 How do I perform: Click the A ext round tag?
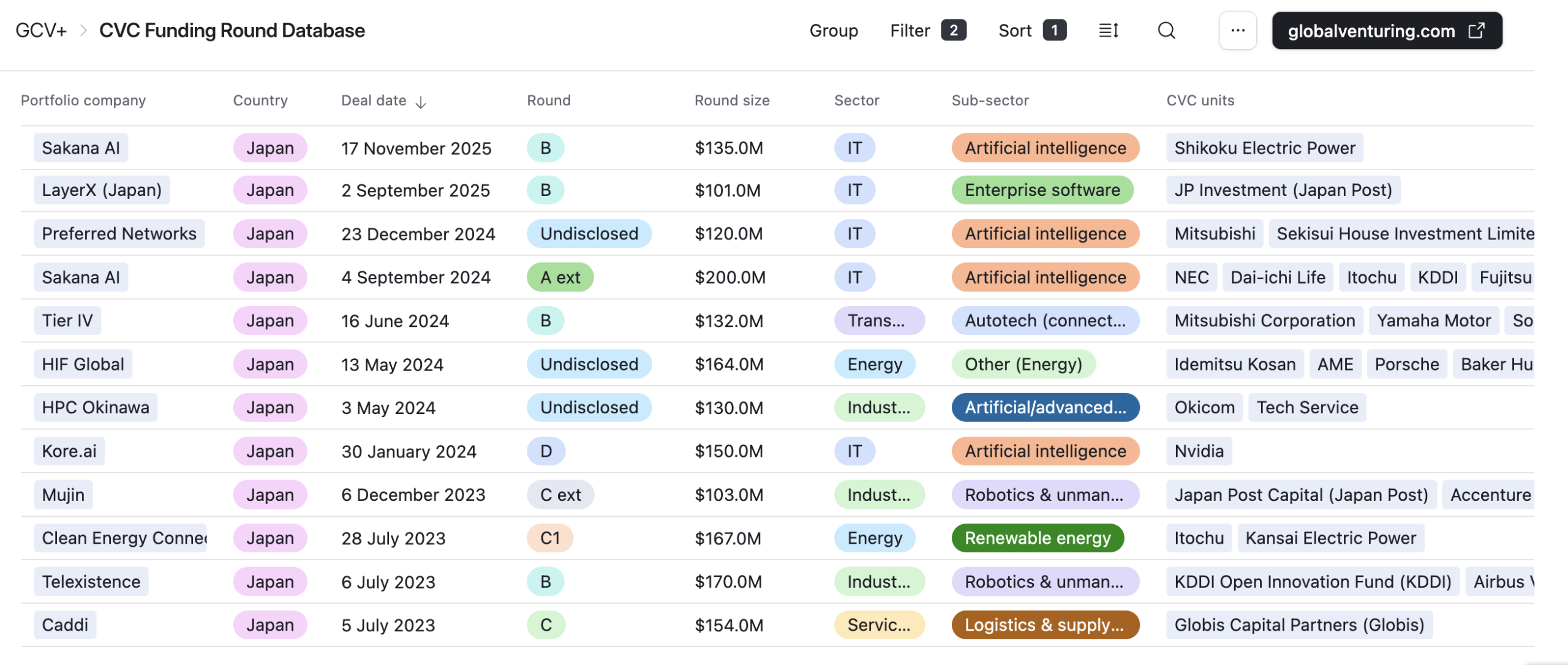(x=559, y=277)
